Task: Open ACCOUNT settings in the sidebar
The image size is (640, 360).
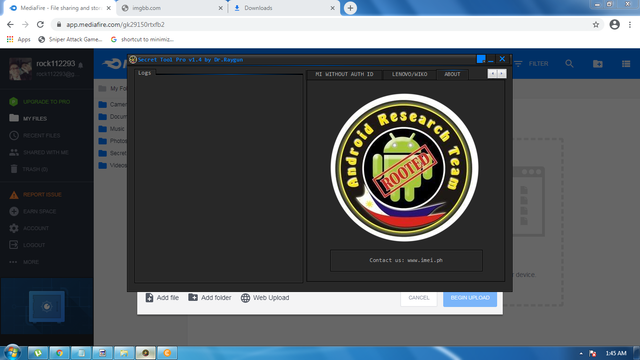Action: [29, 228]
